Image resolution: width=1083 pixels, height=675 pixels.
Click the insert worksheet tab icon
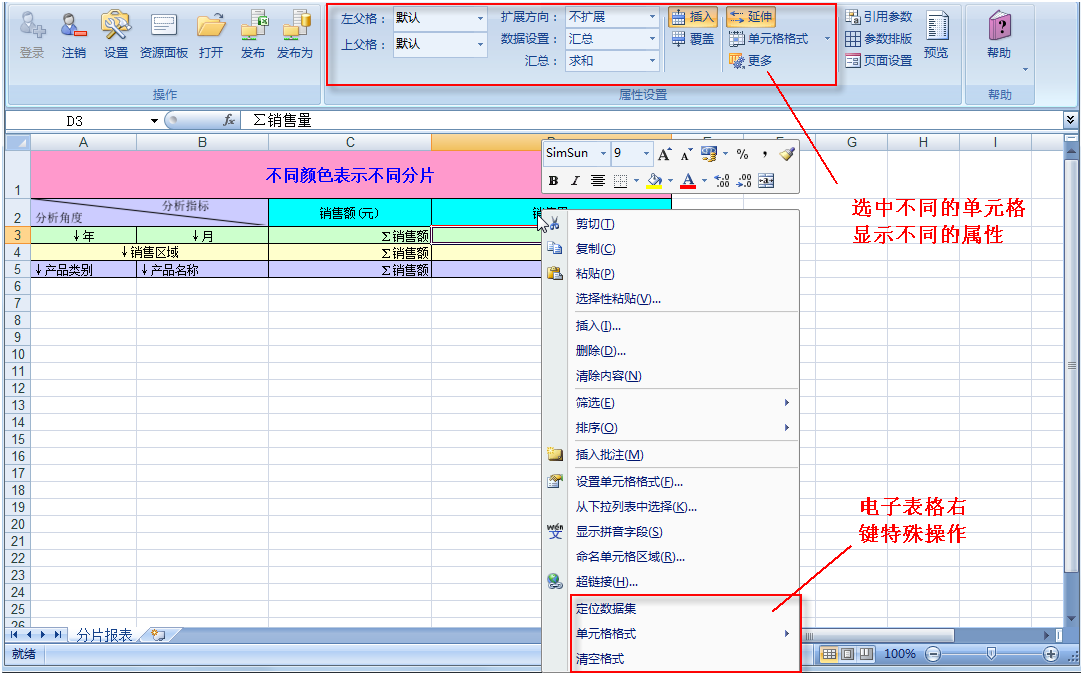158,634
